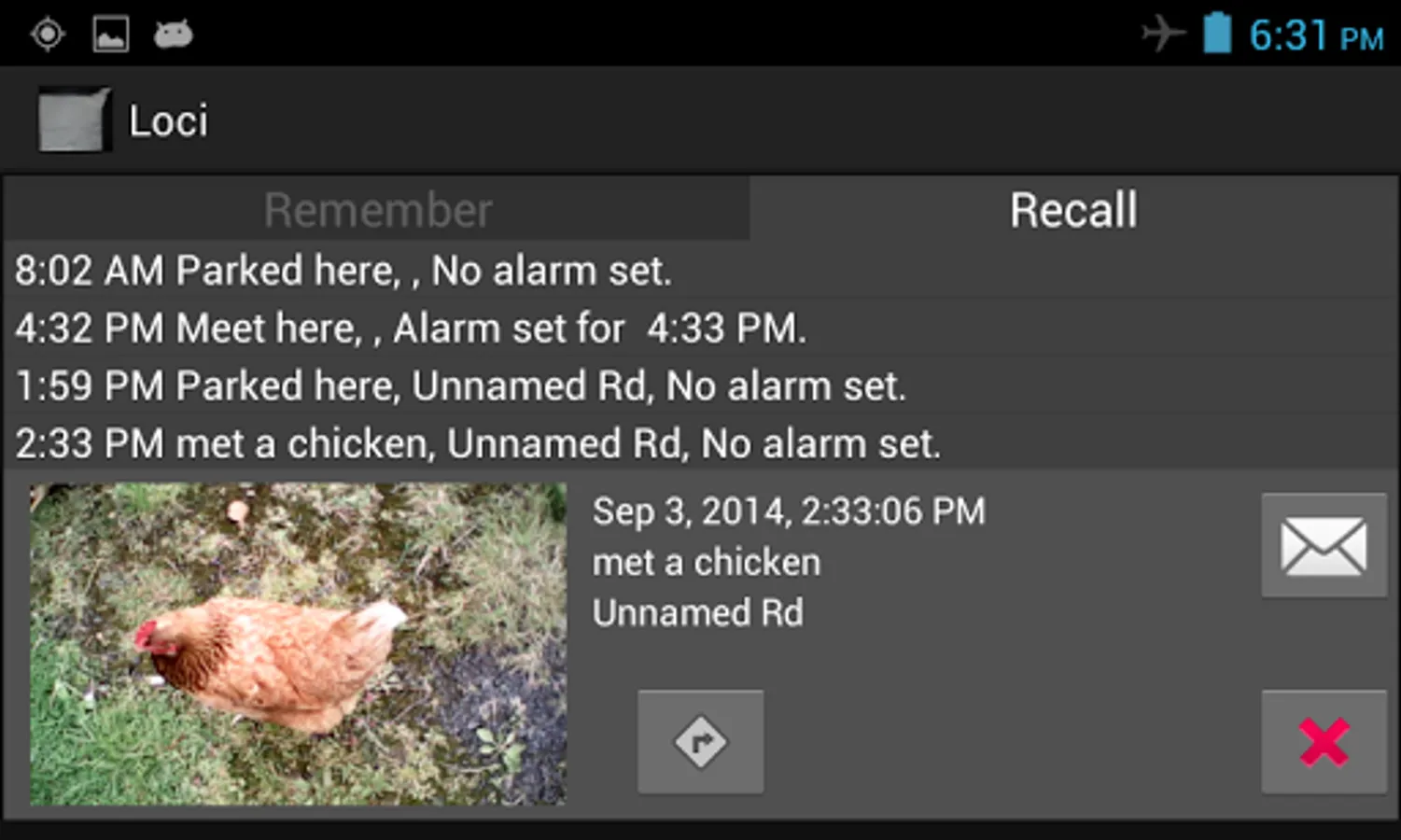Tap the Loci app icon in header
1401x840 pixels.
[x=74, y=119]
